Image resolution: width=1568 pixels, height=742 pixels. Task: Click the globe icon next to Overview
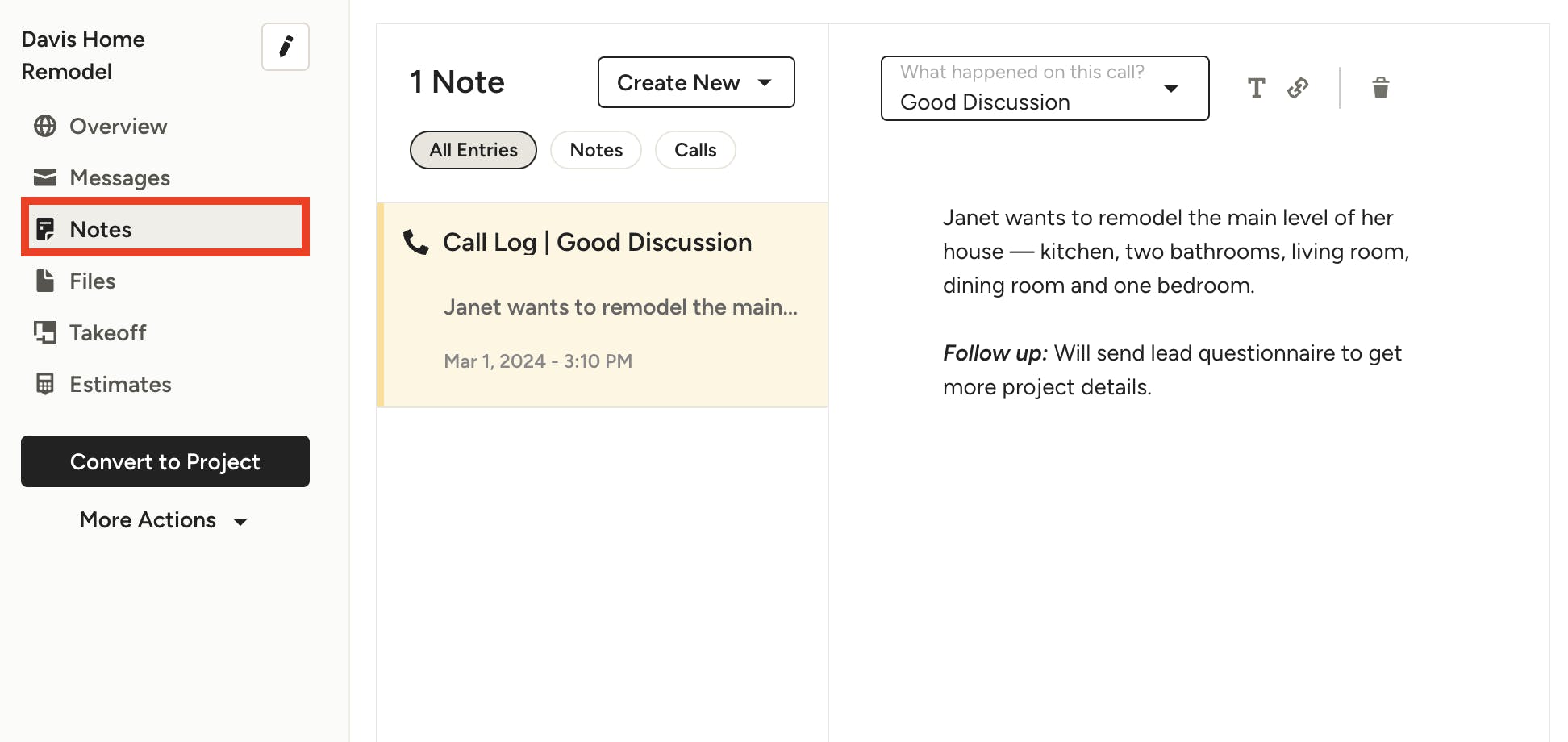coord(45,127)
